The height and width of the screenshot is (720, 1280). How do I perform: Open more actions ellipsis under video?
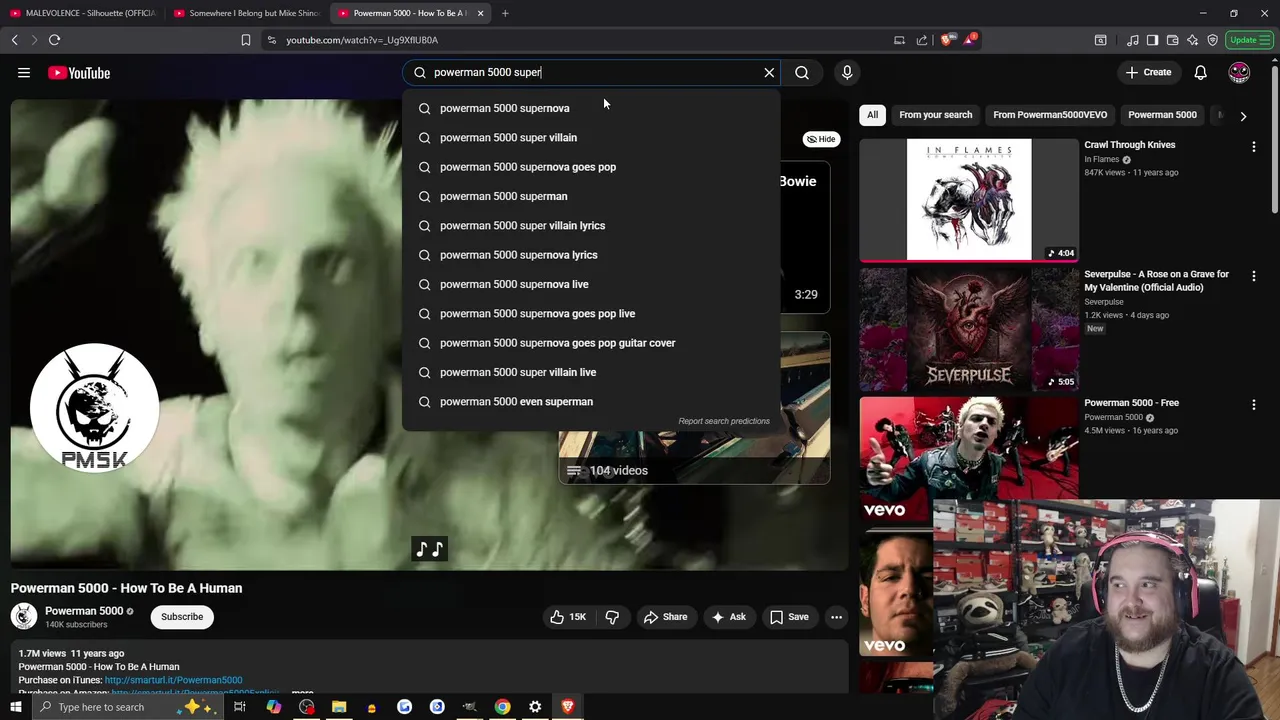pyautogui.click(x=836, y=617)
